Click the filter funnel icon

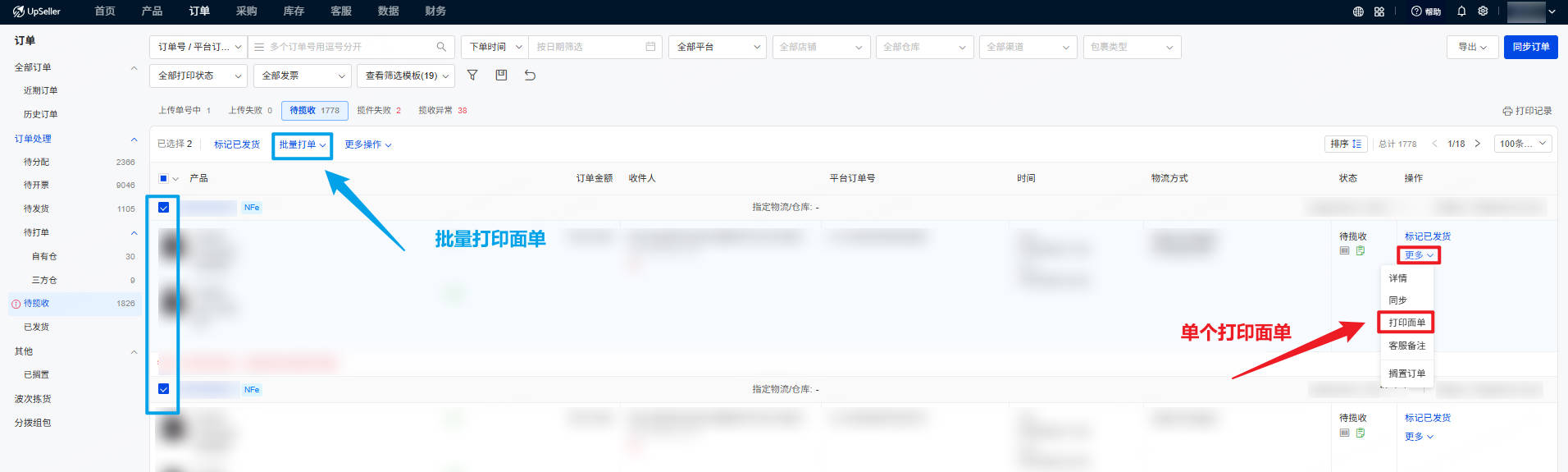click(x=472, y=75)
